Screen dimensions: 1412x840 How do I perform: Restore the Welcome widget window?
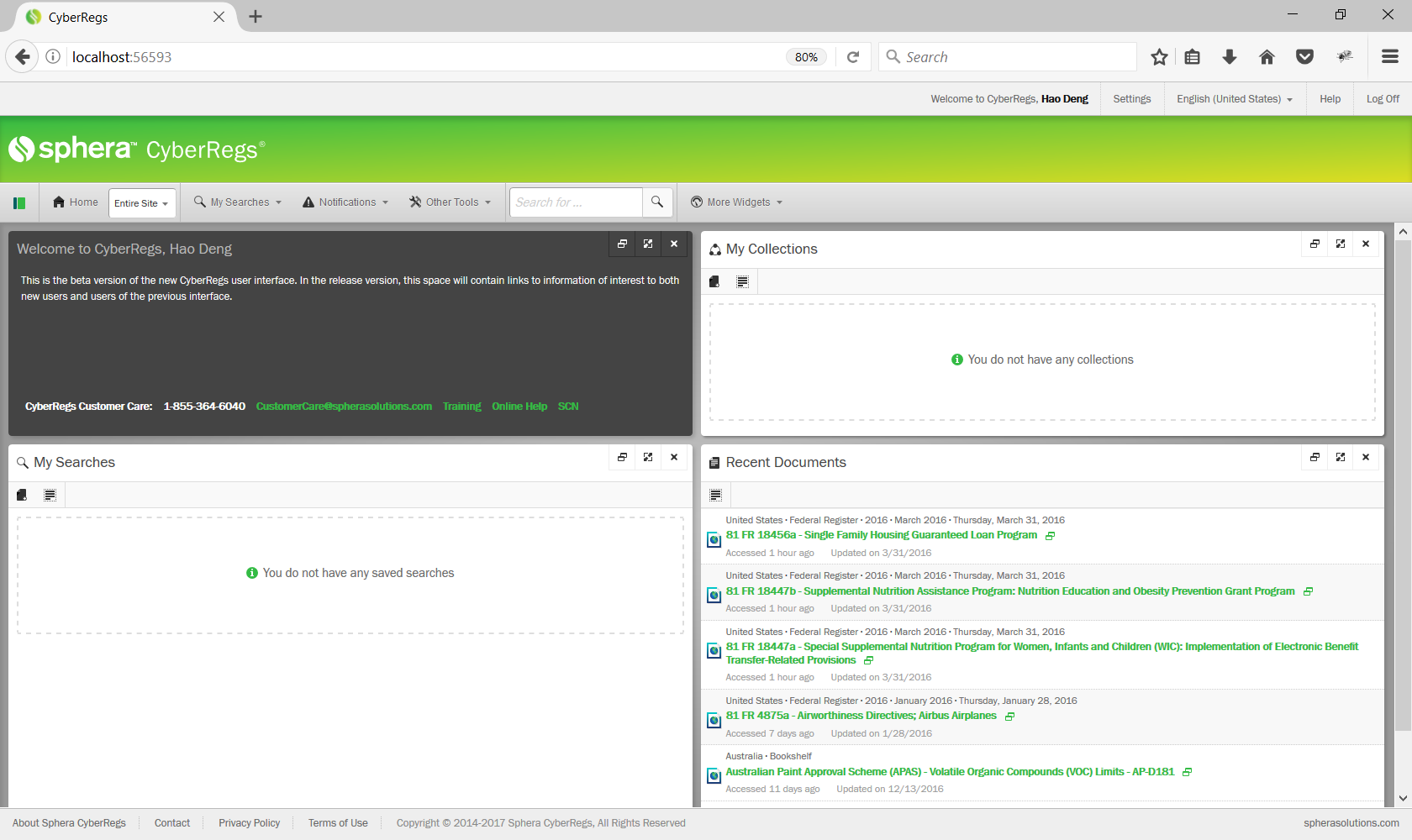[x=622, y=244]
